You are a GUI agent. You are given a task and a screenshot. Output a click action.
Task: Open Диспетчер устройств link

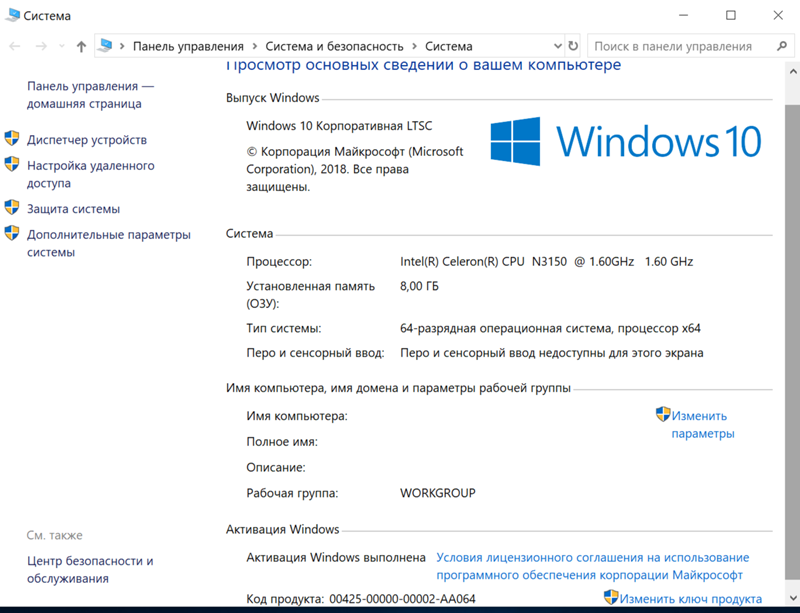point(87,140)
